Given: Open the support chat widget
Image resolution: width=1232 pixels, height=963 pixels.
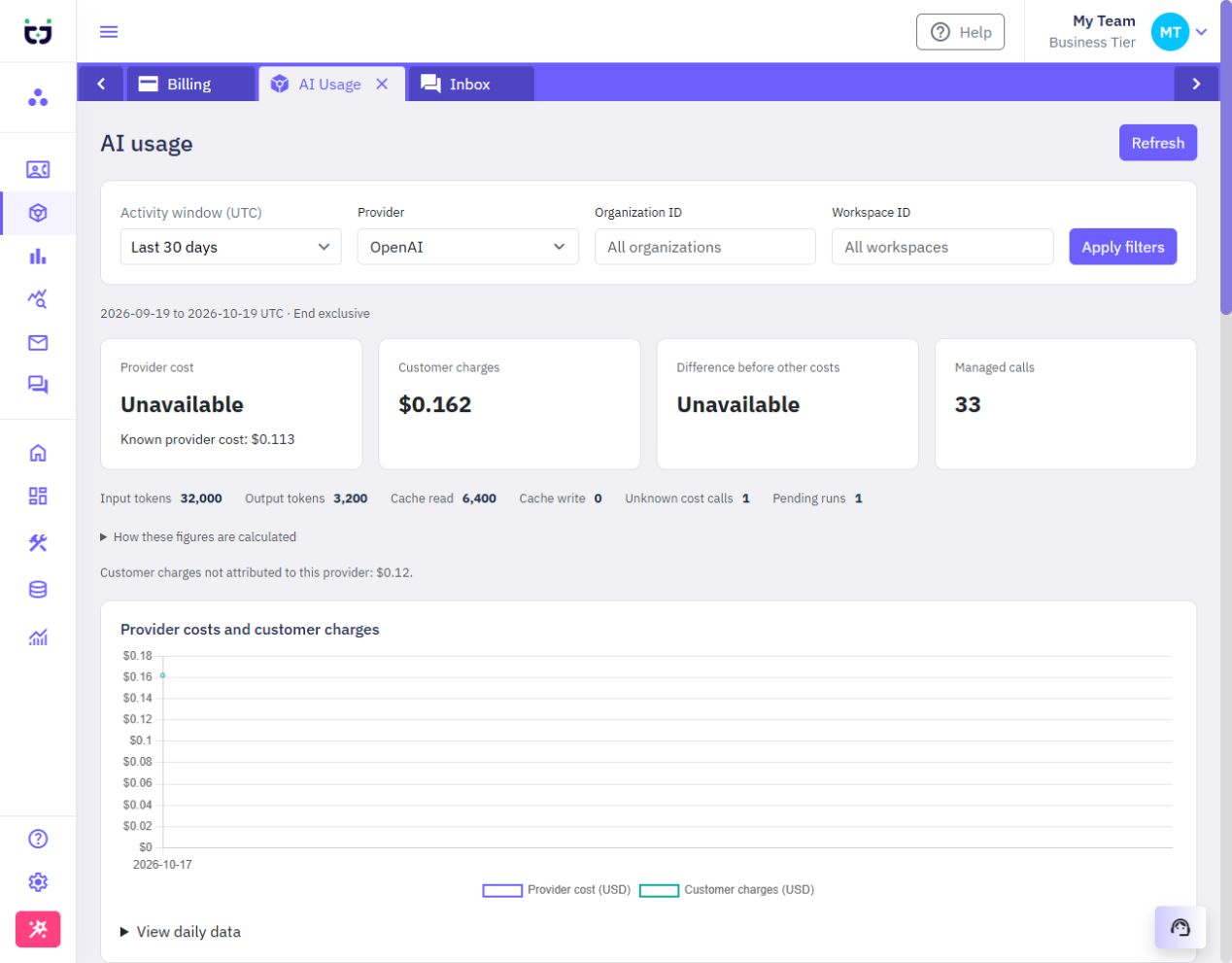Looking at the screenshot, I should pyautogui.click(x=1181, y=927).
